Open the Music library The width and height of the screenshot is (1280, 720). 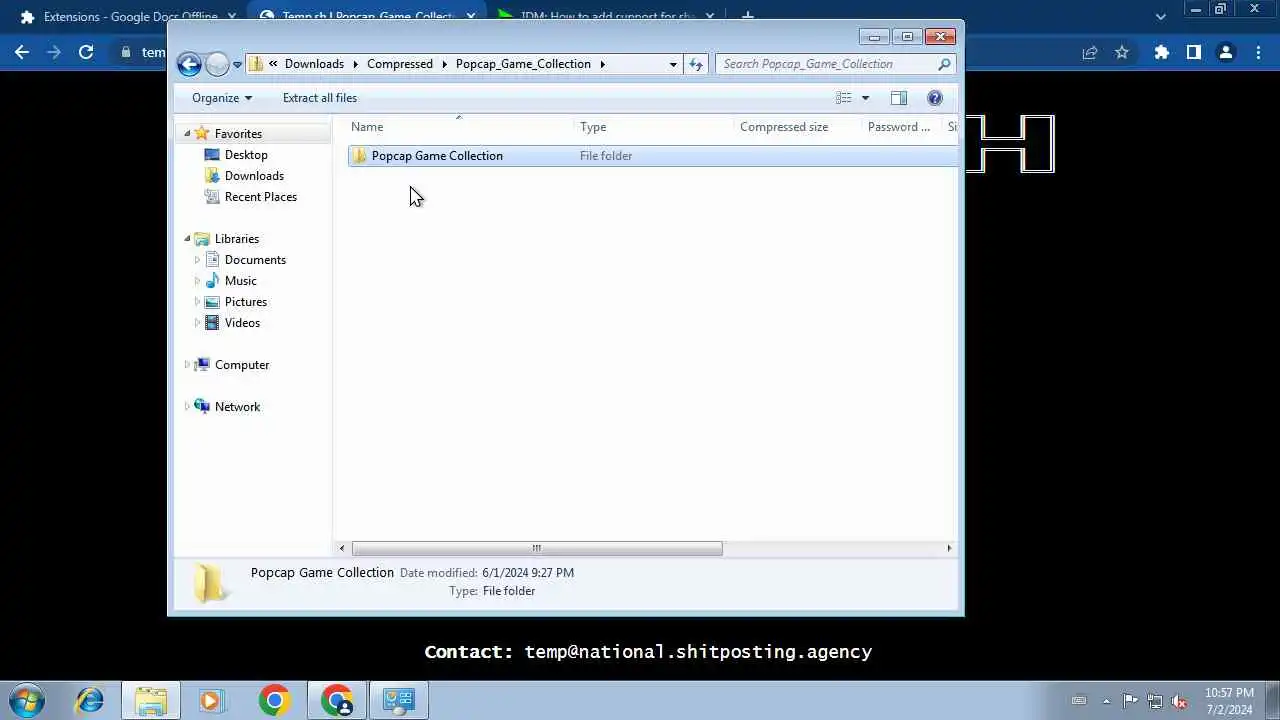coord(241,281)
